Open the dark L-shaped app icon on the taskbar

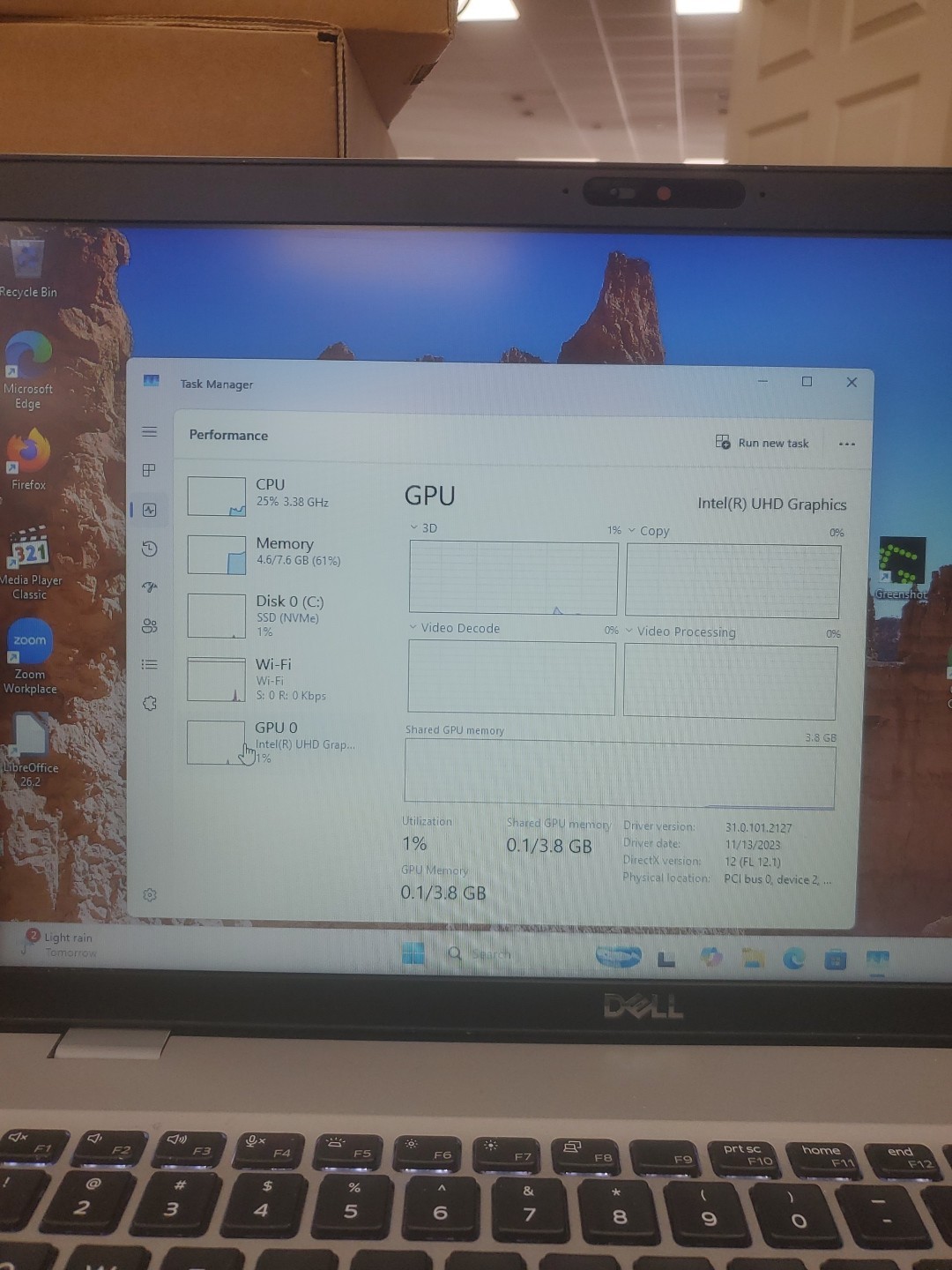666,959
